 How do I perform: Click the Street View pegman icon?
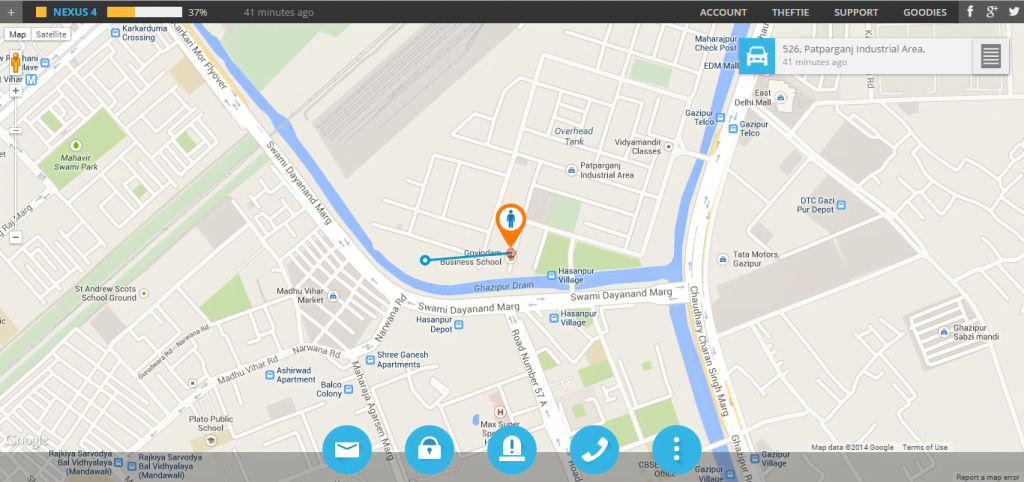click(x=16, y=63)
